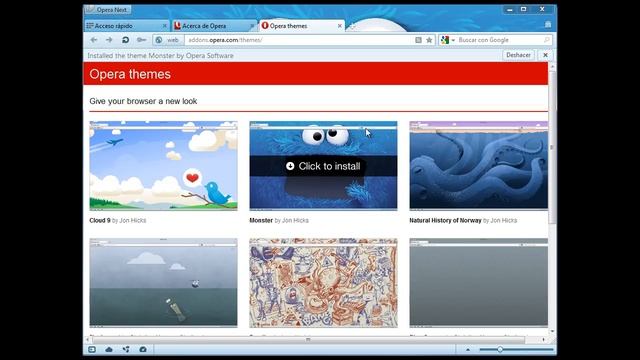The image size is (640, 360).
Task: Switch to Acceso rápido tab
Action: coord(127,26)
